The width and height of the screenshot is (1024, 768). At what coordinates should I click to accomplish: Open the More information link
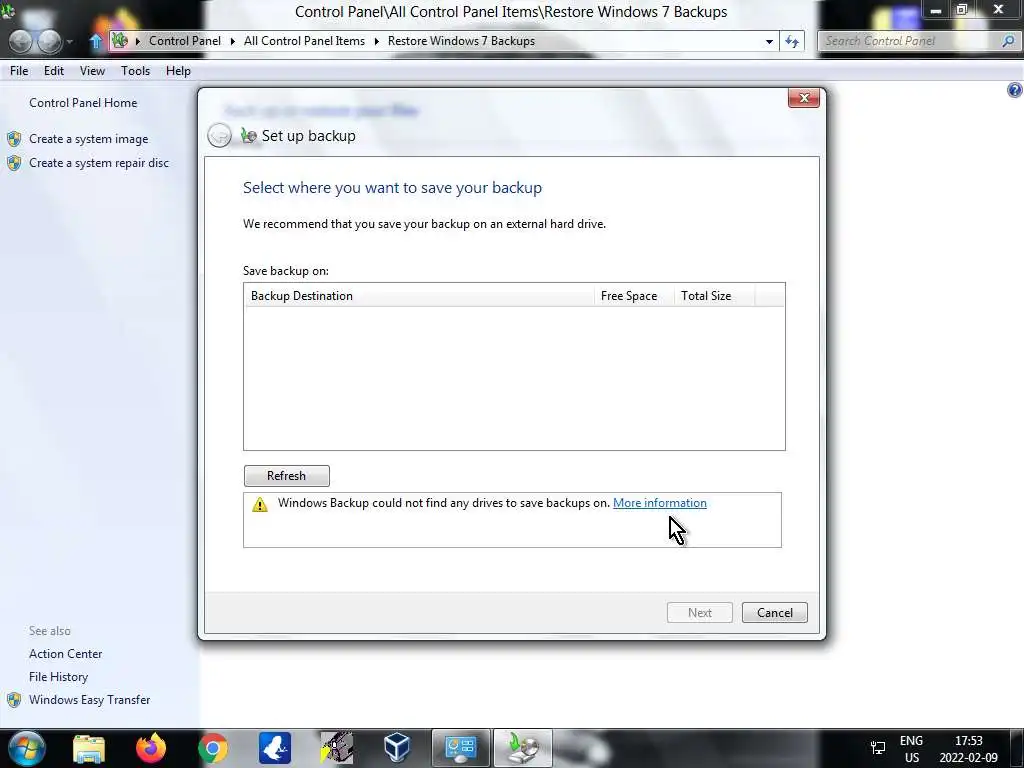pyautogui.click(x=660, y=503)
